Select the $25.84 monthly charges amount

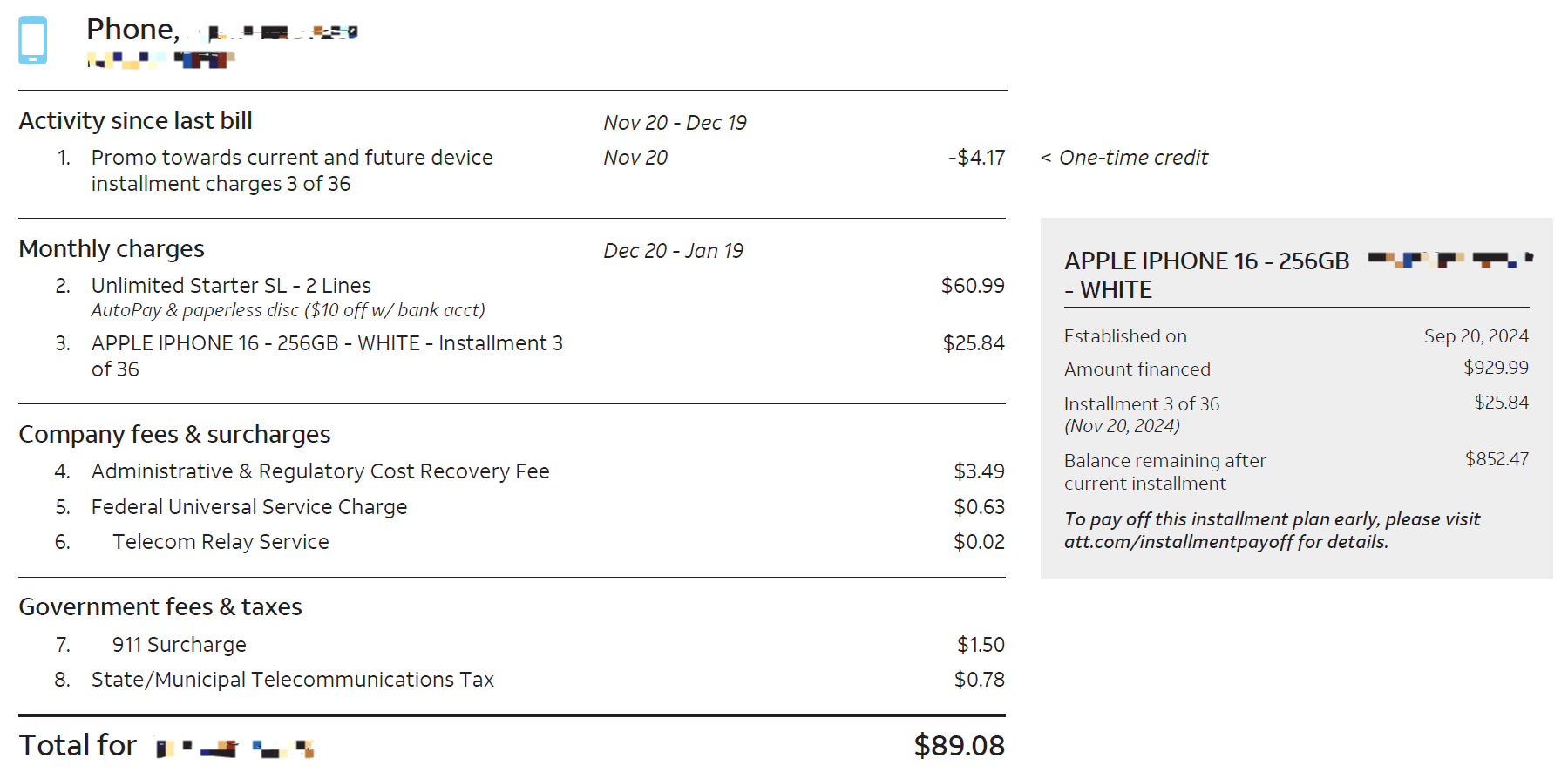(974, 343)
